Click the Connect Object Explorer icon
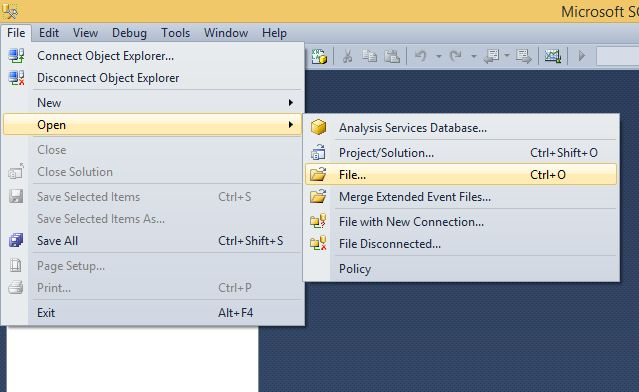Screen dimensions: 639x392 (16, 56)
